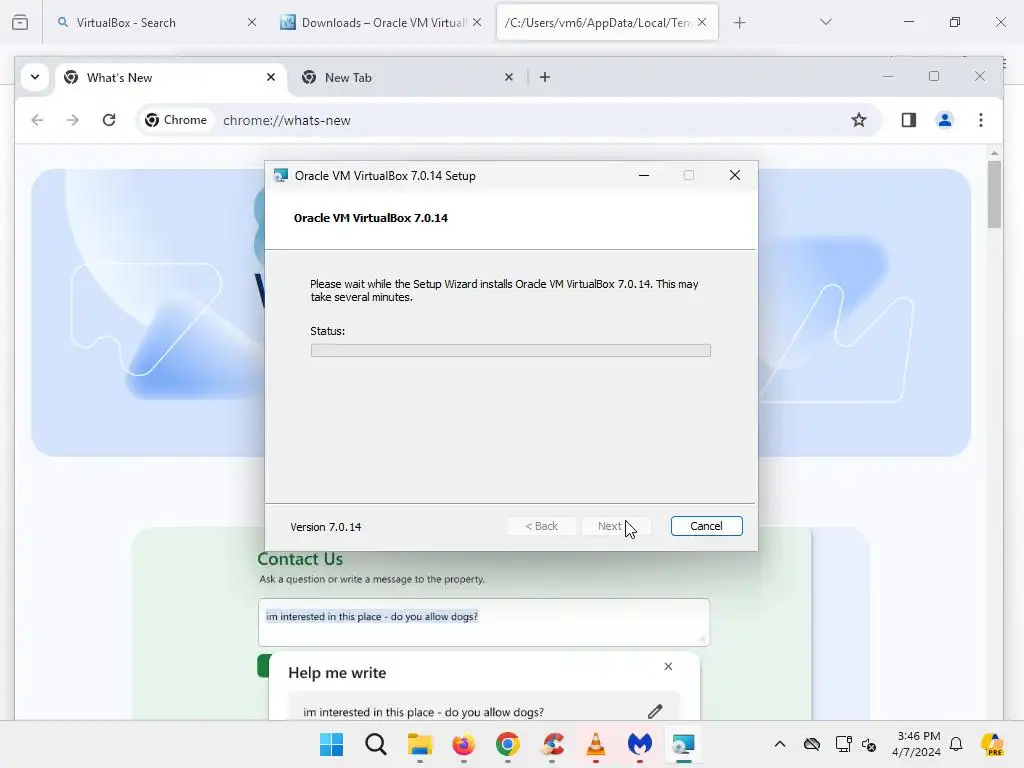
Task: Go back in Chrome
Action: 37,120
